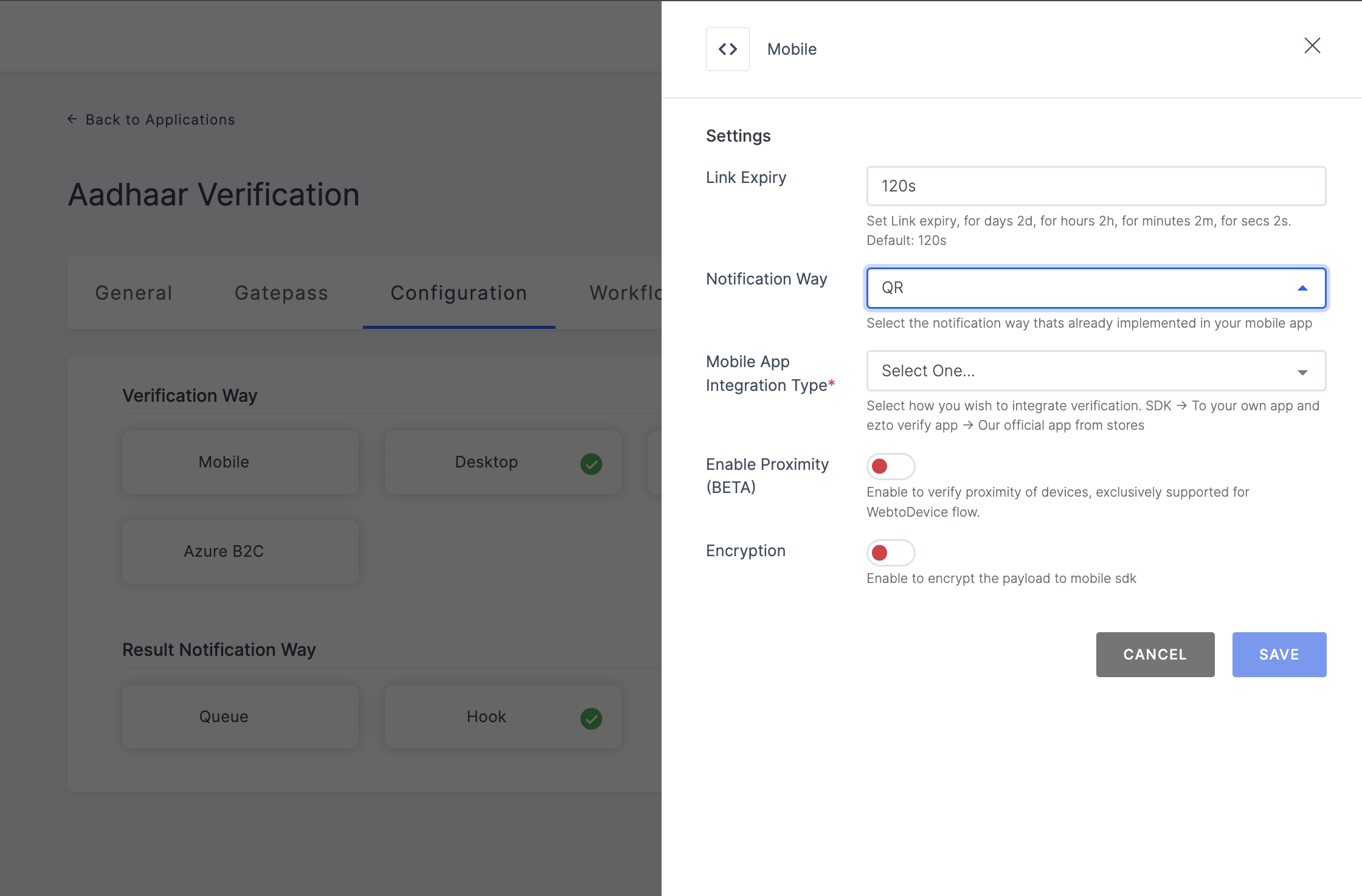This screenshot has width=1362, height=896.
Task: Click the SAVE button
Action: click(x=1279, y=654)
